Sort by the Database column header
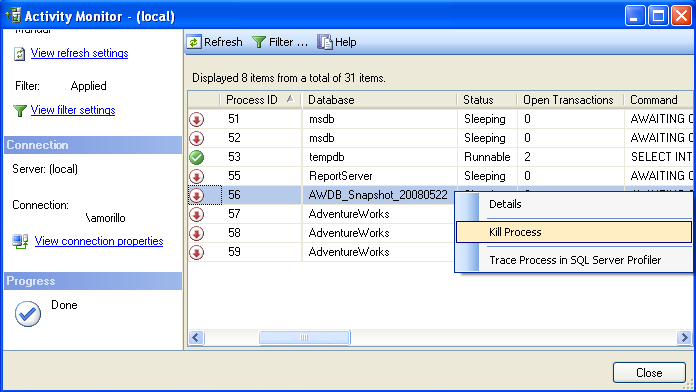696x392 pixels. 380,100
